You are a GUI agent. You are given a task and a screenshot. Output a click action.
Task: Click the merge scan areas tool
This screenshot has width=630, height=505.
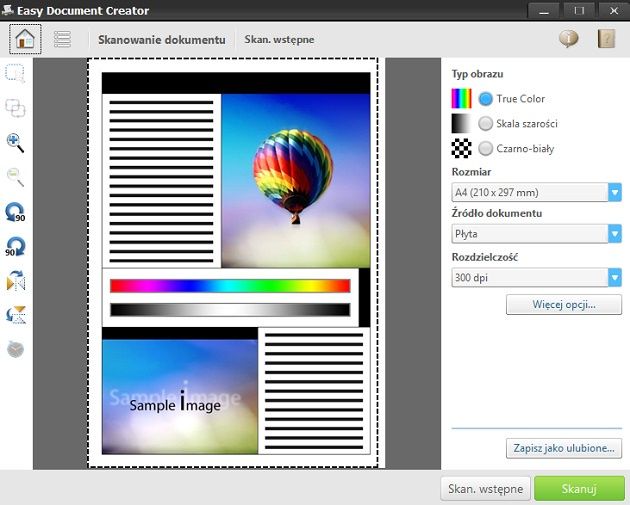point(15,108)
